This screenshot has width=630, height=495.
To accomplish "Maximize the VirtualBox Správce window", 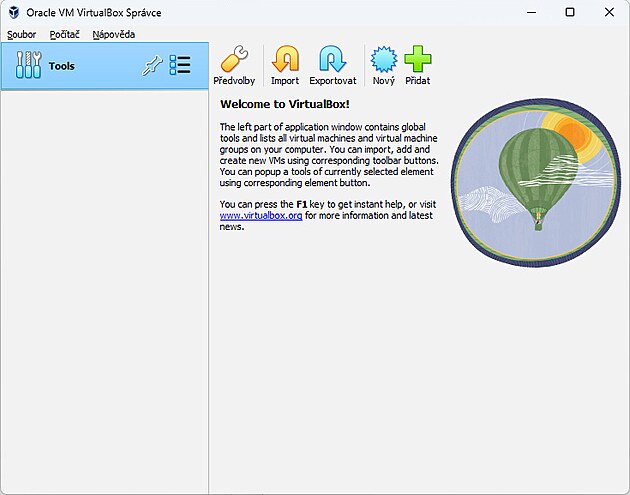I will [x=569, y=12].
